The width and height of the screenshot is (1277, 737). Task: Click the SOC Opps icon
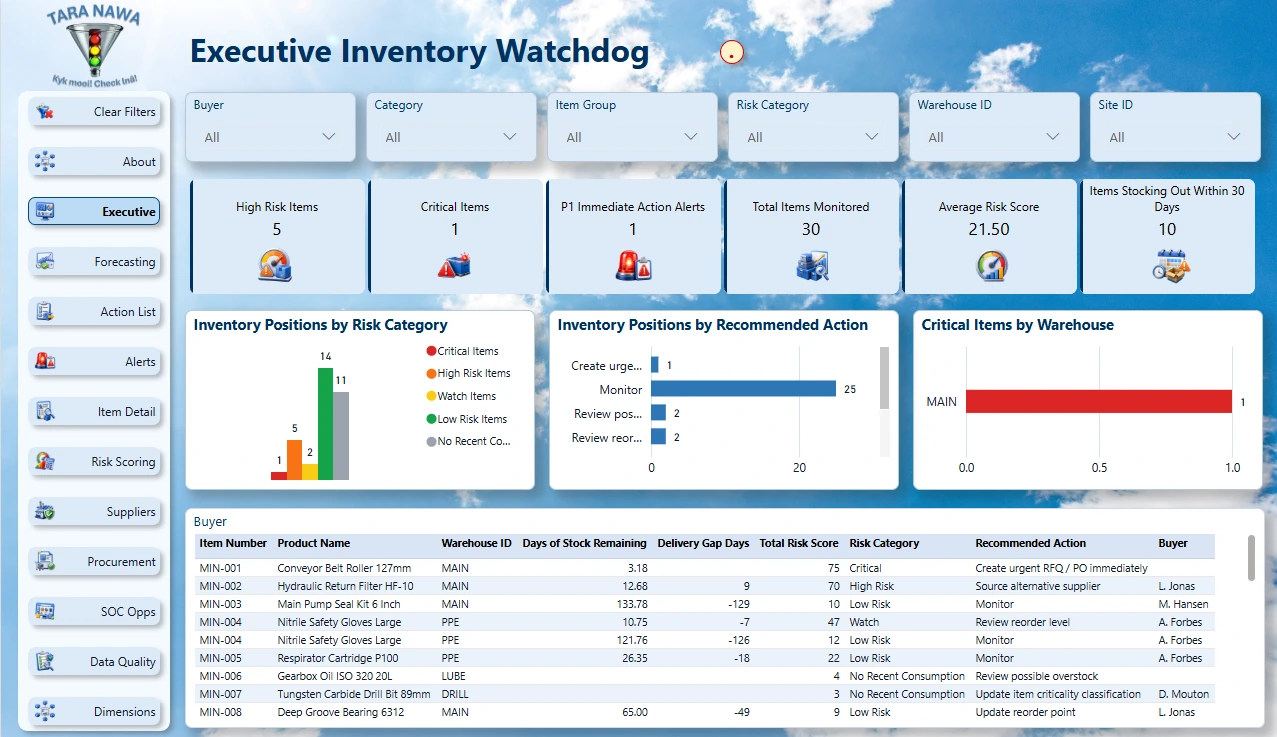click(45, 612)
